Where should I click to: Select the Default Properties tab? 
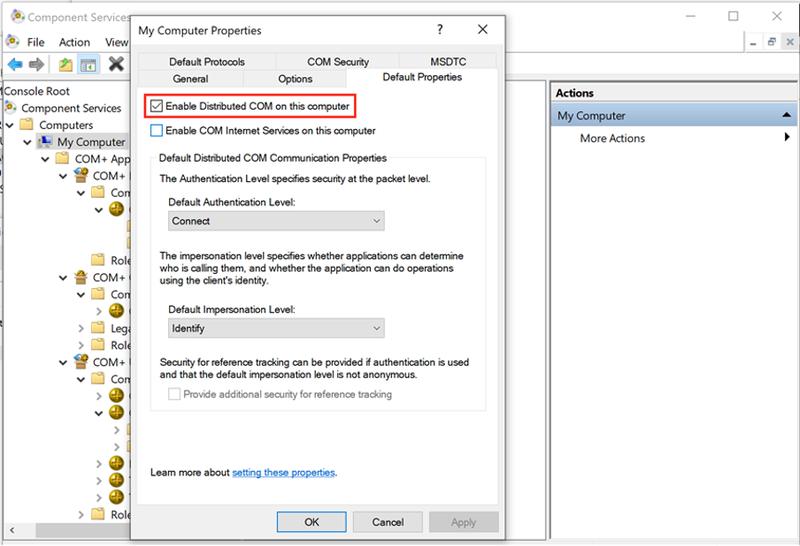click(422, 77)
